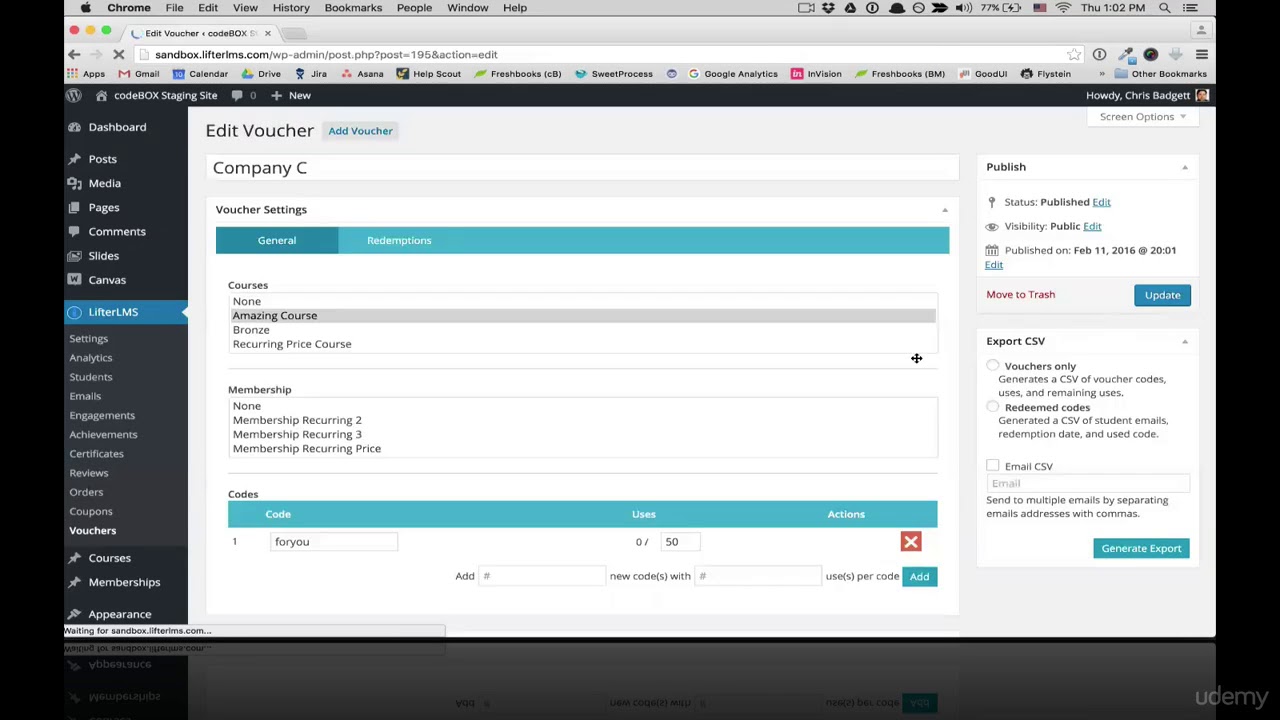Open the Apple menu

[x=86, y=8]
